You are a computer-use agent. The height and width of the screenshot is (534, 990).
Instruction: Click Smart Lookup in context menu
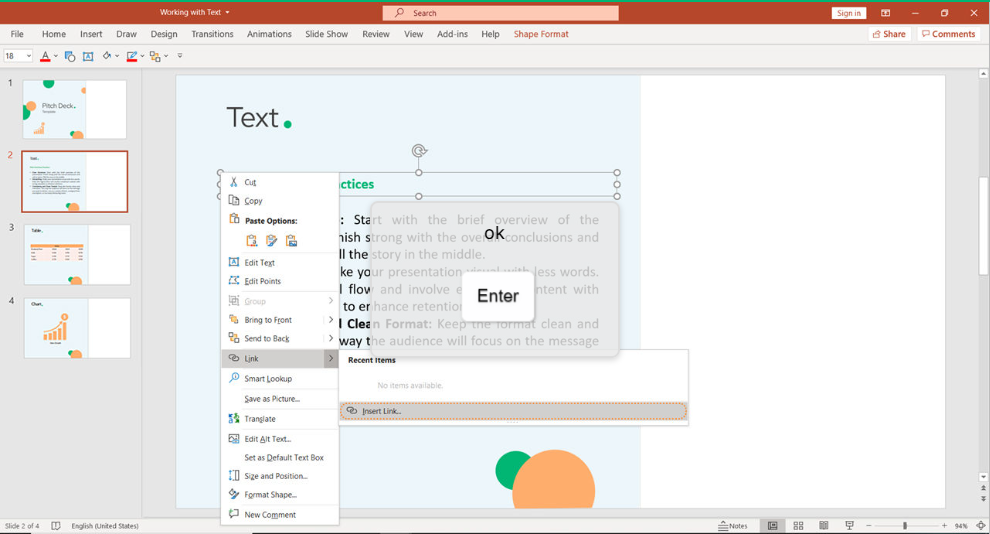coord(280,379)
